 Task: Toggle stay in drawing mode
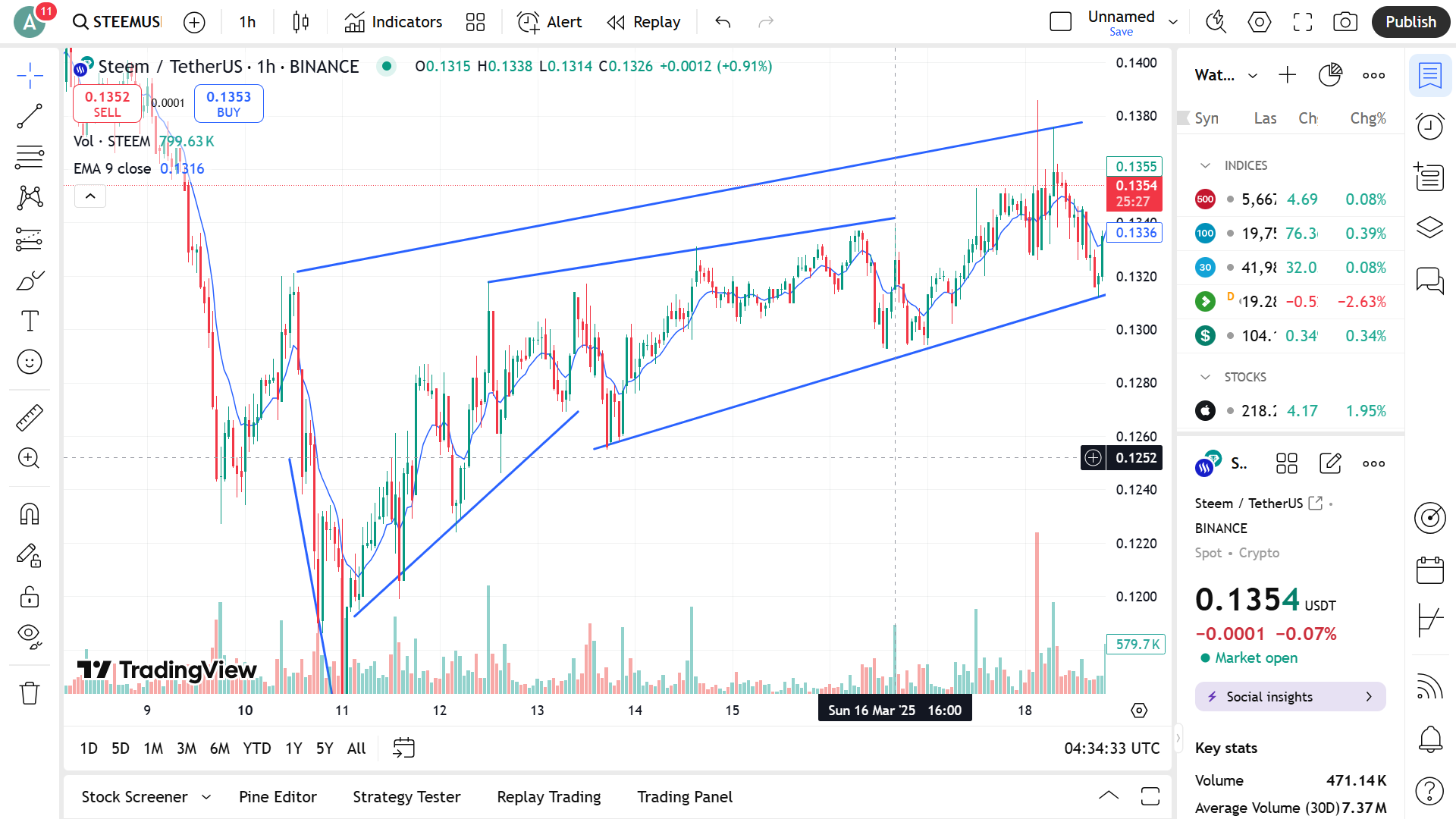click(30, 556)
